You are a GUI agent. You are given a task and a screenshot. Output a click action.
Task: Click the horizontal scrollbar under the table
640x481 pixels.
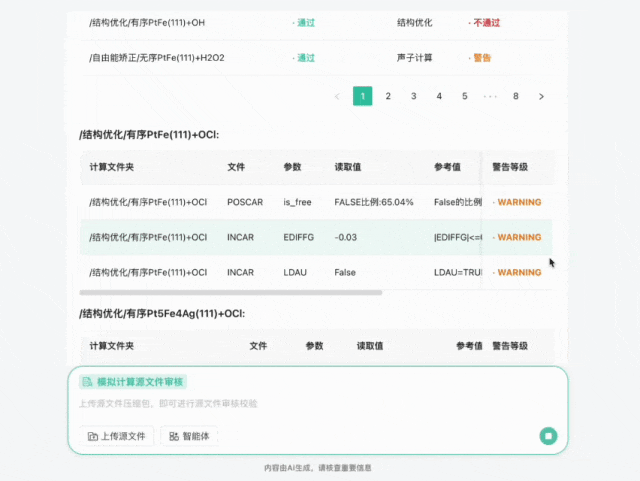230,293
